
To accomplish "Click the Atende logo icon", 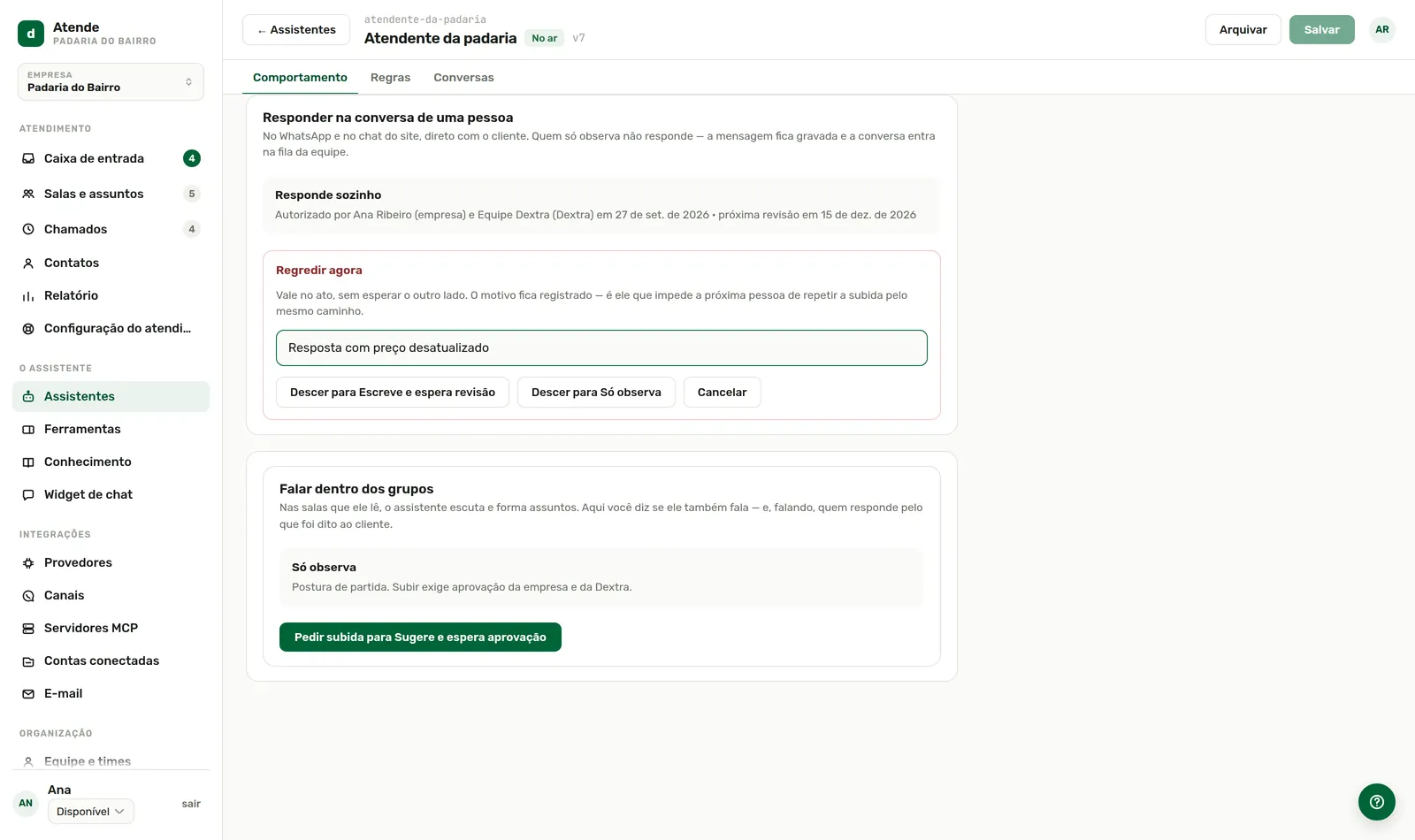I will pos(31,34).
